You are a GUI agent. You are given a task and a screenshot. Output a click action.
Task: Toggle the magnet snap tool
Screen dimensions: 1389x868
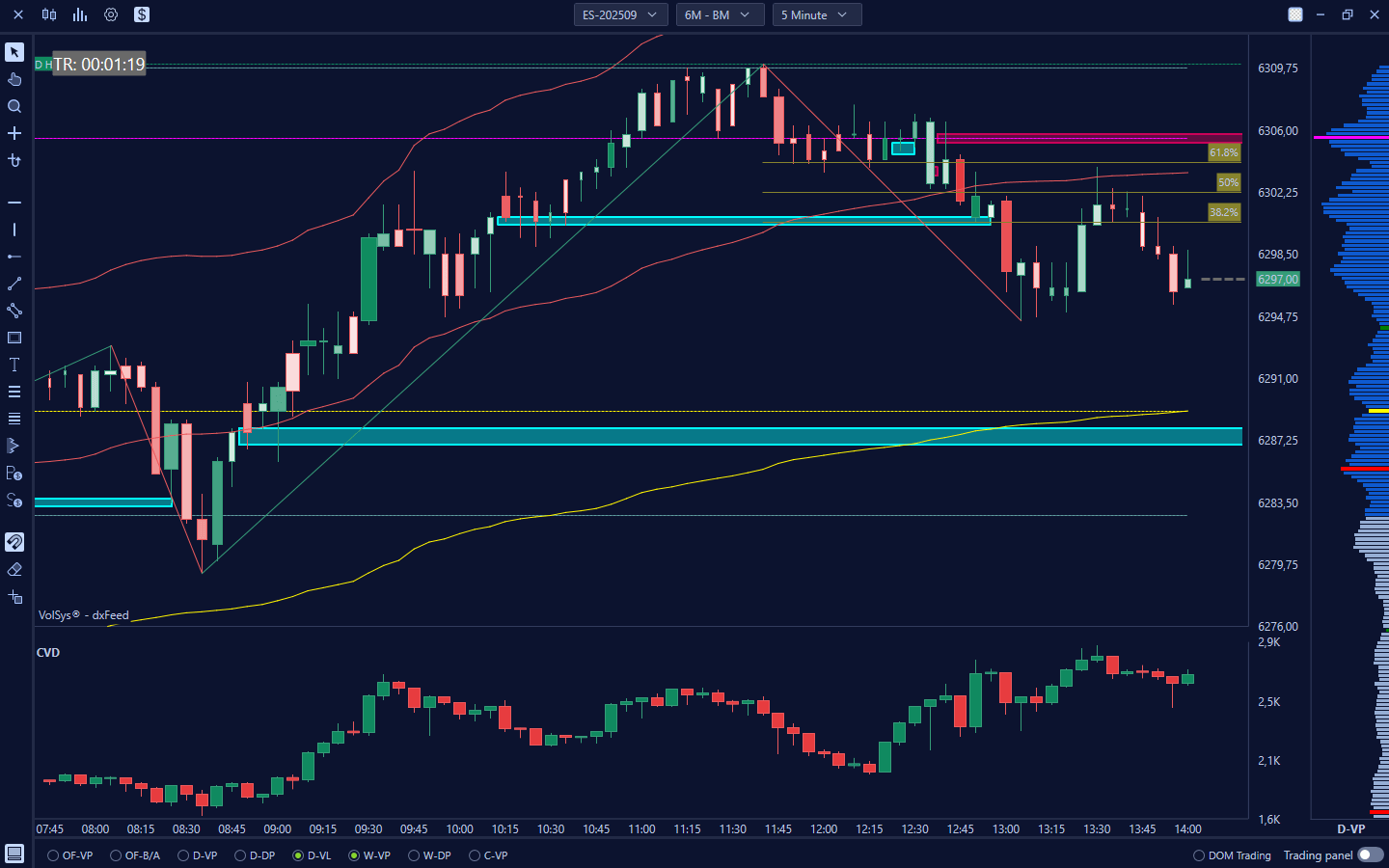click(x=14, y=542)
